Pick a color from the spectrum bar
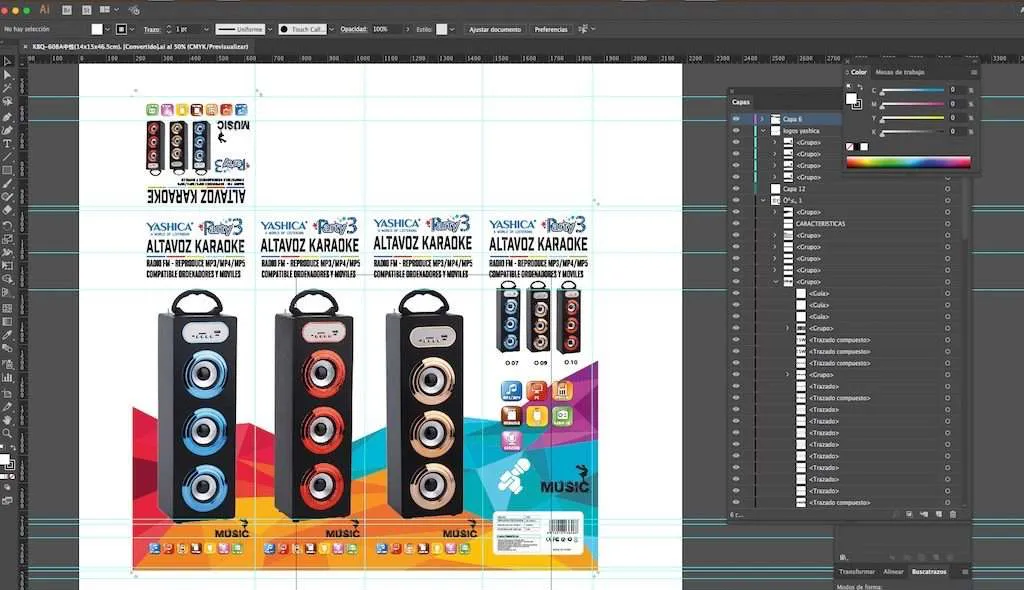The height and width of the screenshot is (590, 1024). coord(908,163)
